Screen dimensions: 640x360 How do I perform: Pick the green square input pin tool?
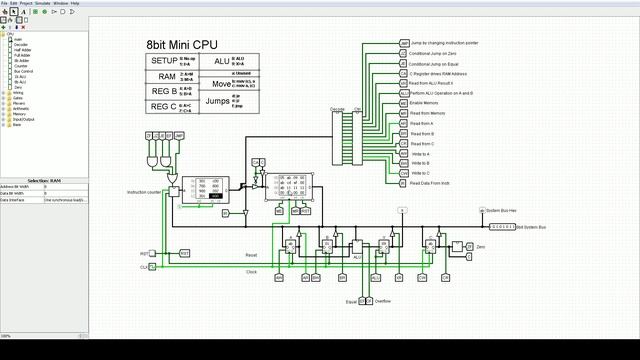click(x=36, y=12)
